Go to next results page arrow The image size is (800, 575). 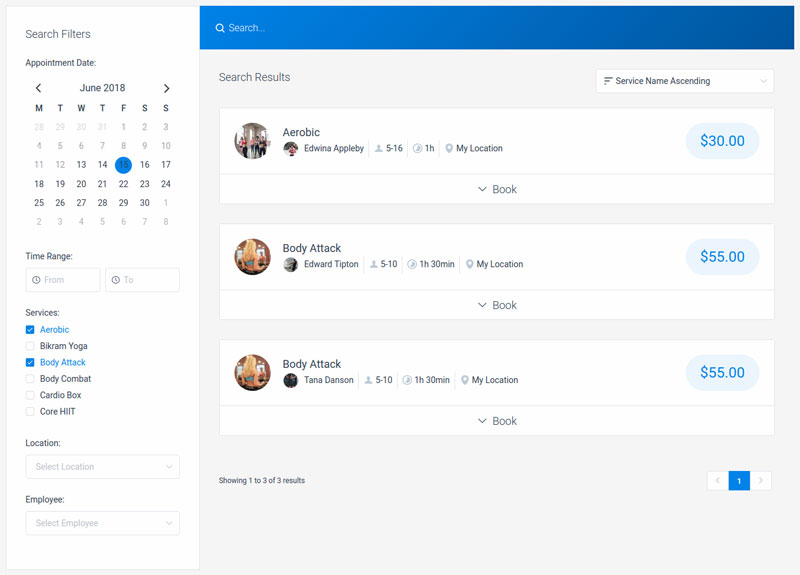tap(761, 481)
